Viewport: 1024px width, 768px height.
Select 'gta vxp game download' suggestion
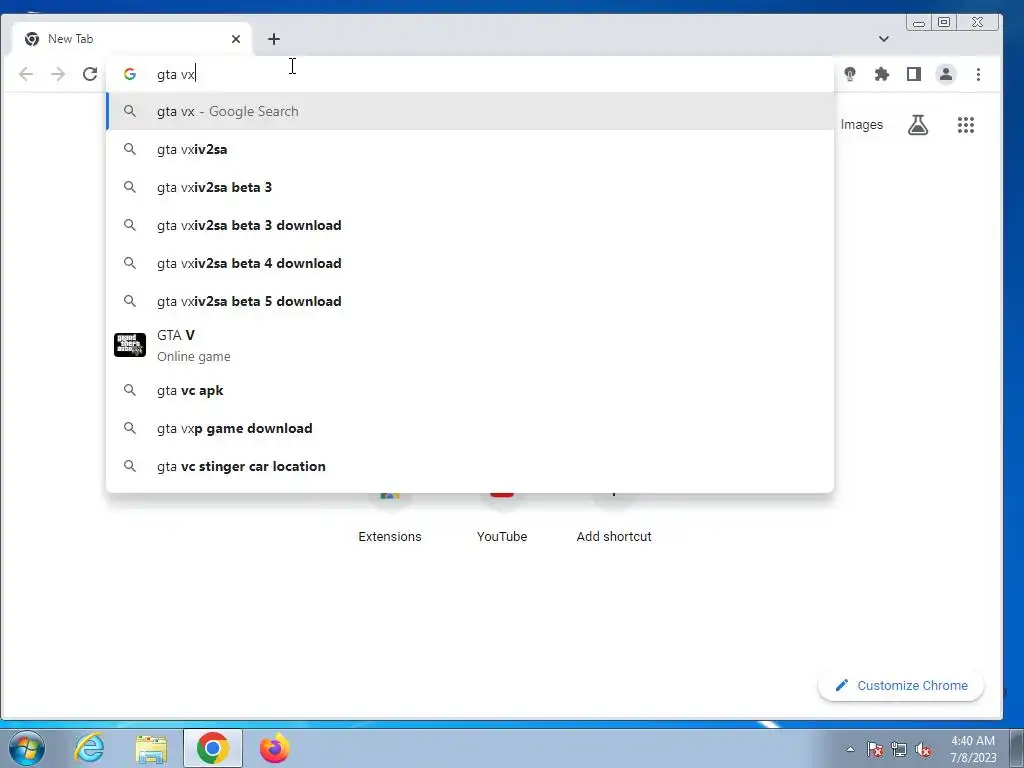pos(470,428)
